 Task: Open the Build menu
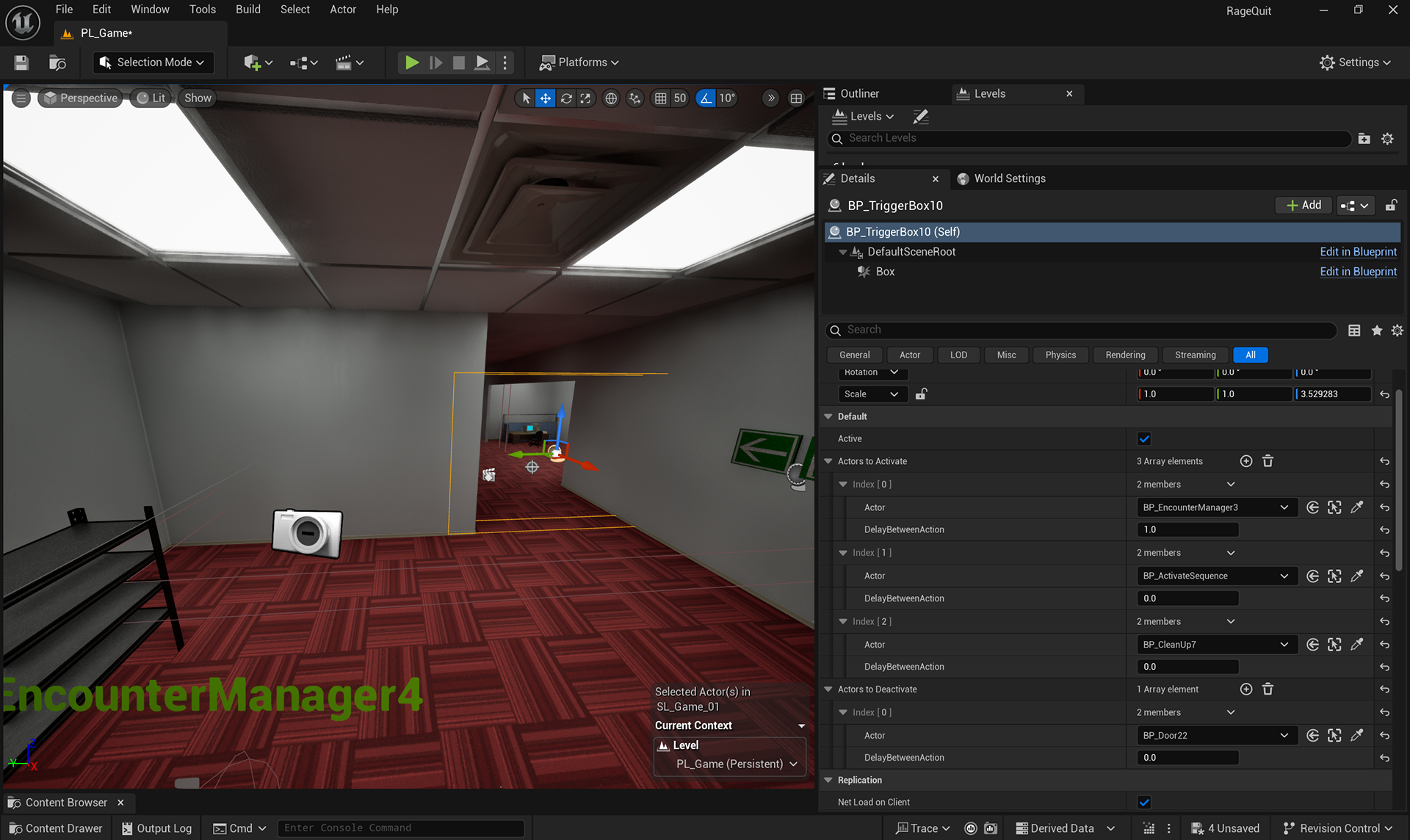[x=247, y=10]
